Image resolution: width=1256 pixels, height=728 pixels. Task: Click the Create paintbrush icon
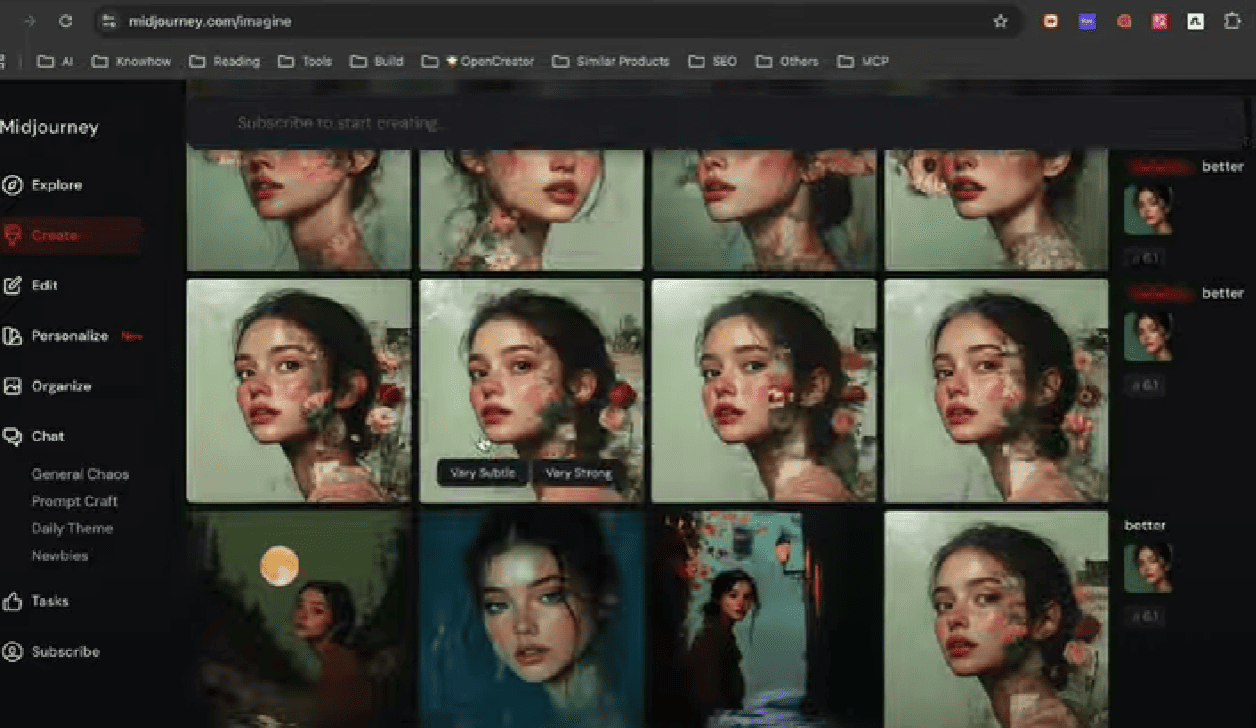pyautogui.click(x=12, y=235)
